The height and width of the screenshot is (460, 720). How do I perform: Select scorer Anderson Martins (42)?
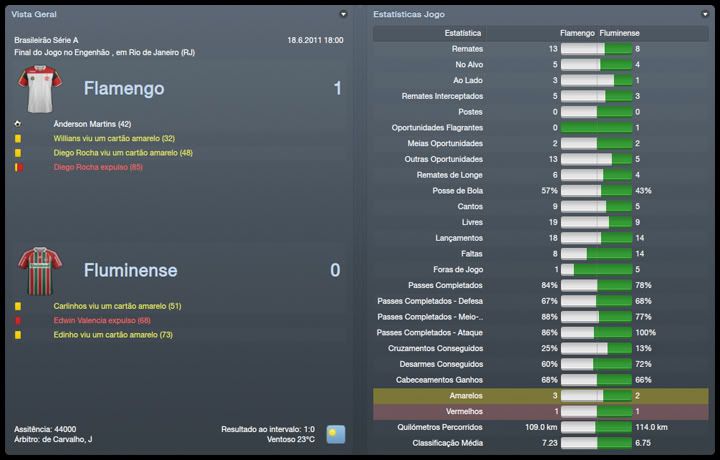(x=92, y=124)
